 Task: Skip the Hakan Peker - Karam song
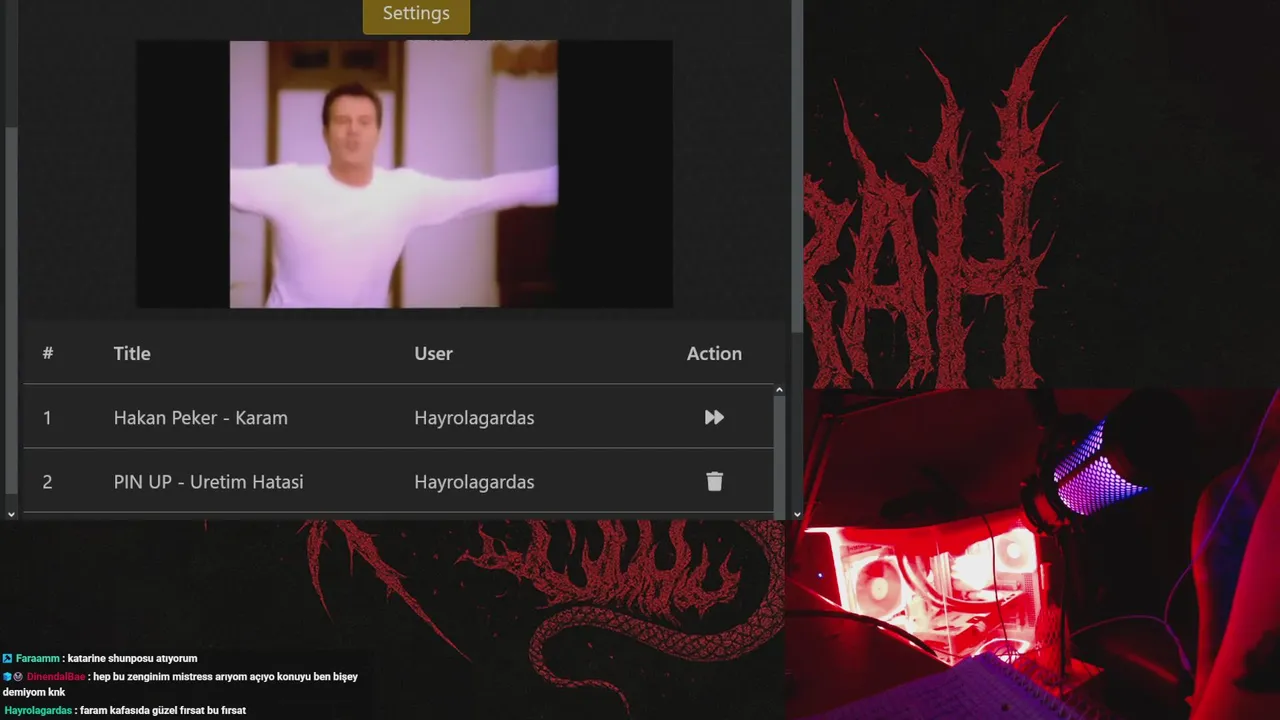pyautogui.click(x=714, y=417)
